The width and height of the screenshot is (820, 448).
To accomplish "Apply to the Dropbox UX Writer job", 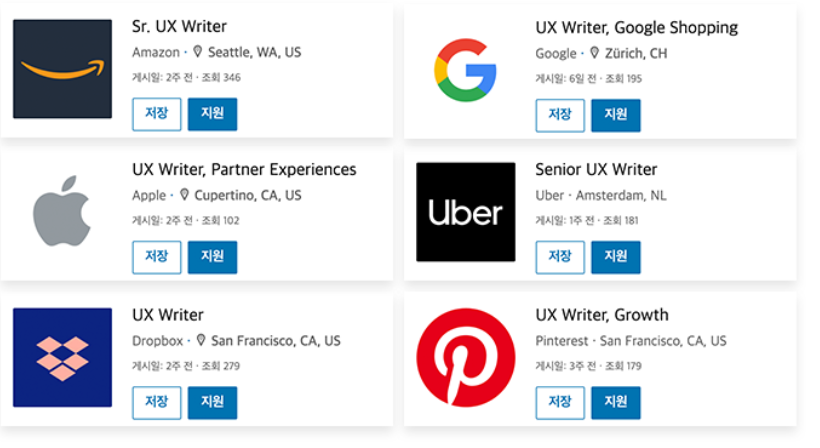I will click(212, 403).
